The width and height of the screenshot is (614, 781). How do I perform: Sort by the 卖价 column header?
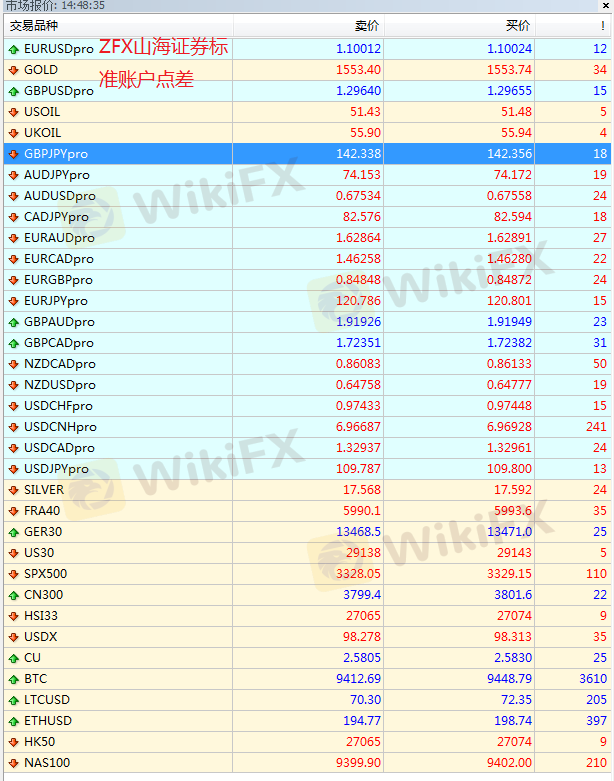366,26
